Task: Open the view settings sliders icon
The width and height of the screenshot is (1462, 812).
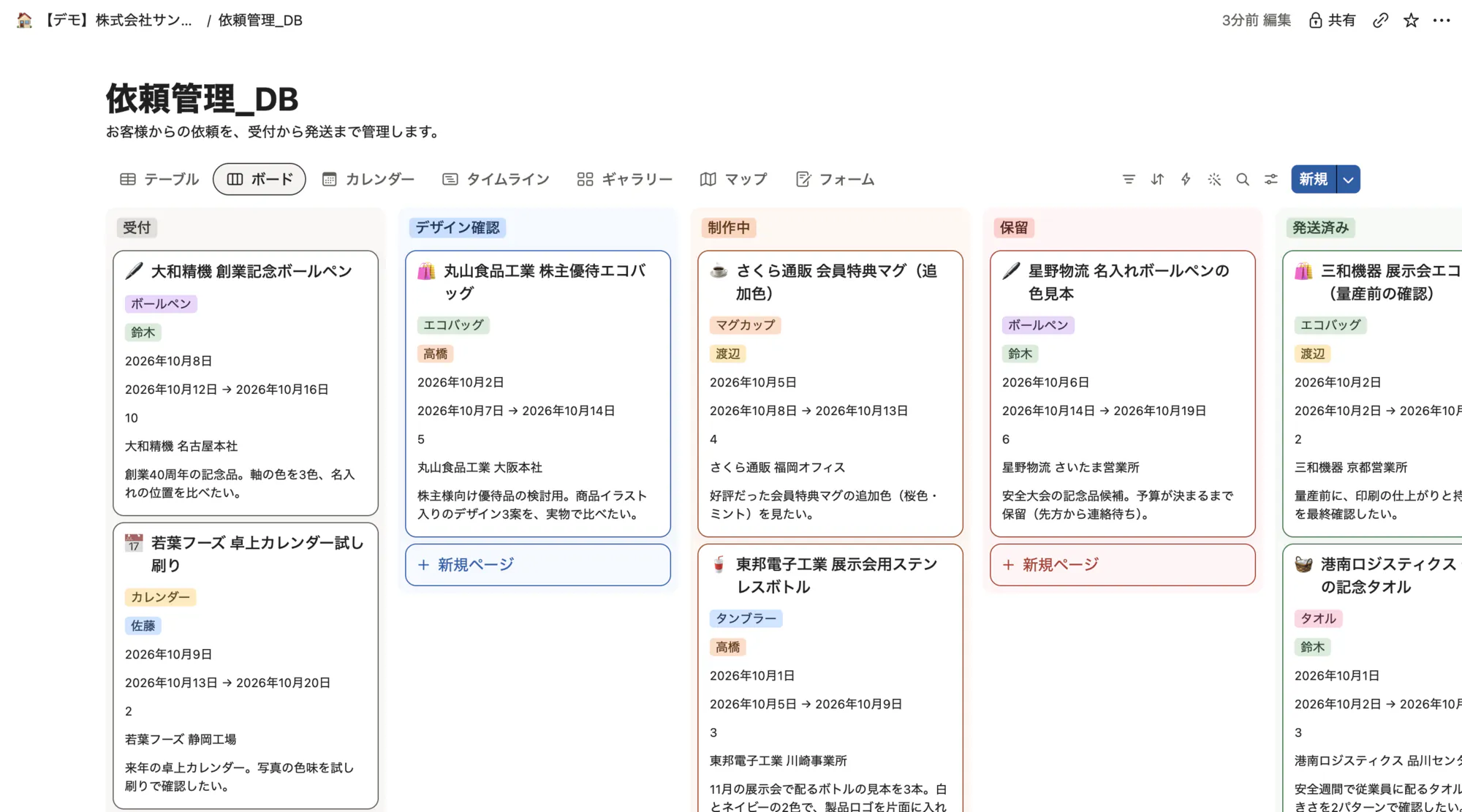Action: tap(1271, 179)
